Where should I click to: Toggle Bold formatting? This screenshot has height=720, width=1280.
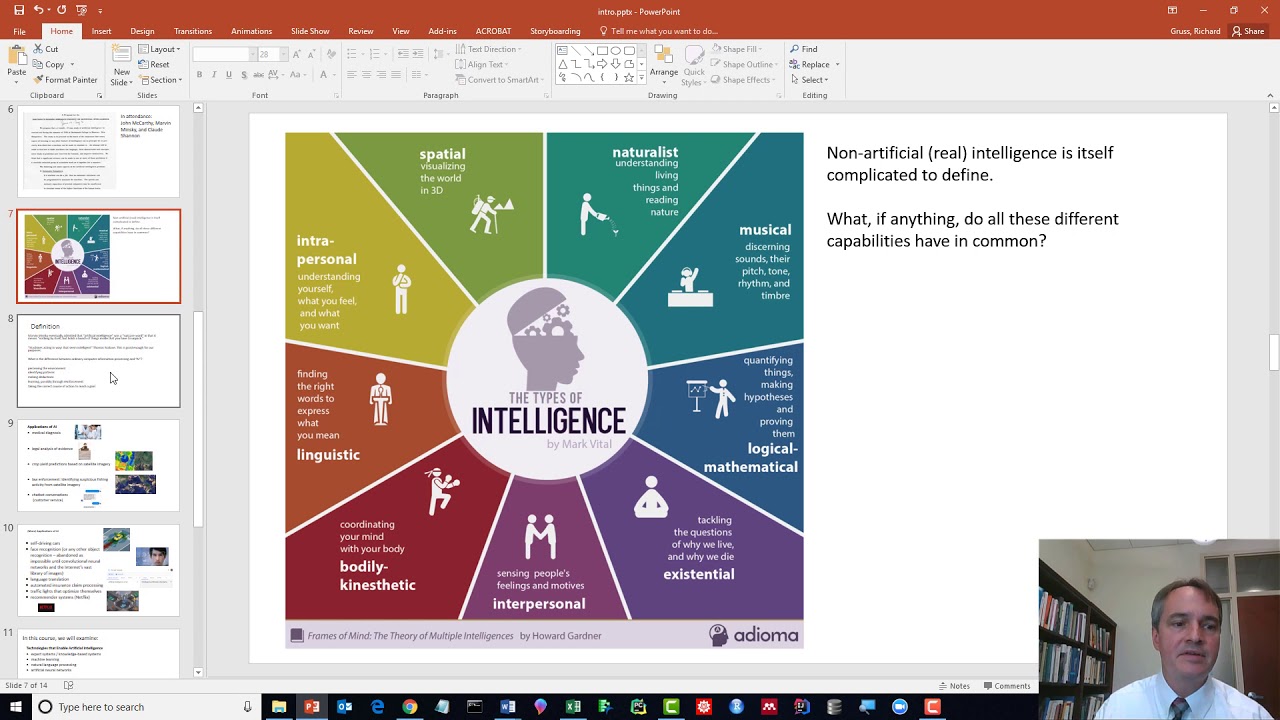[x=199, y=75]
